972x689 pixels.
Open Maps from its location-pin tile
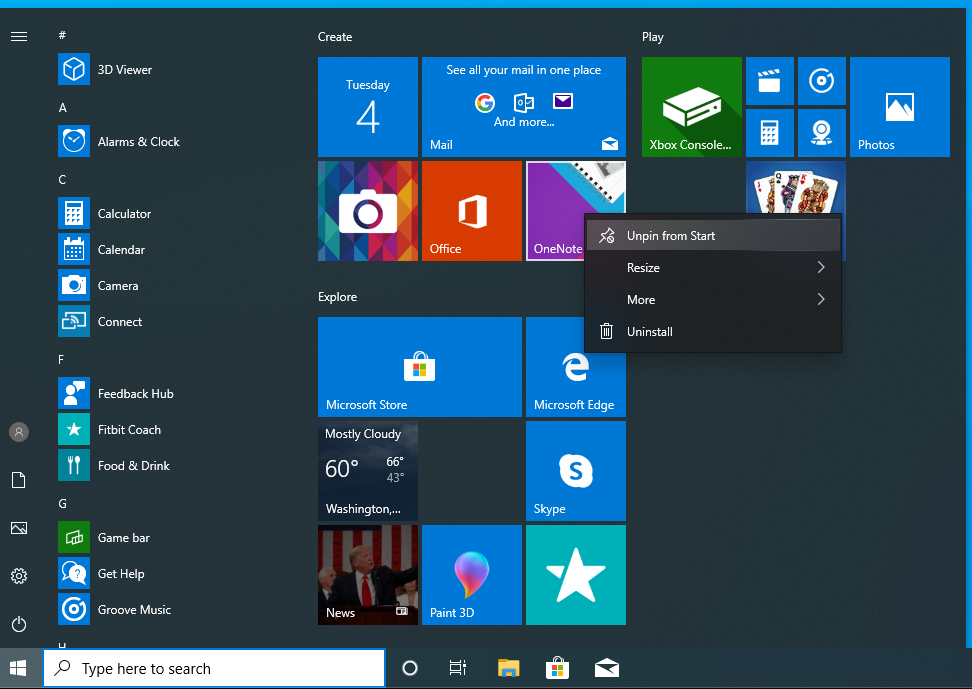coord(822,133)
